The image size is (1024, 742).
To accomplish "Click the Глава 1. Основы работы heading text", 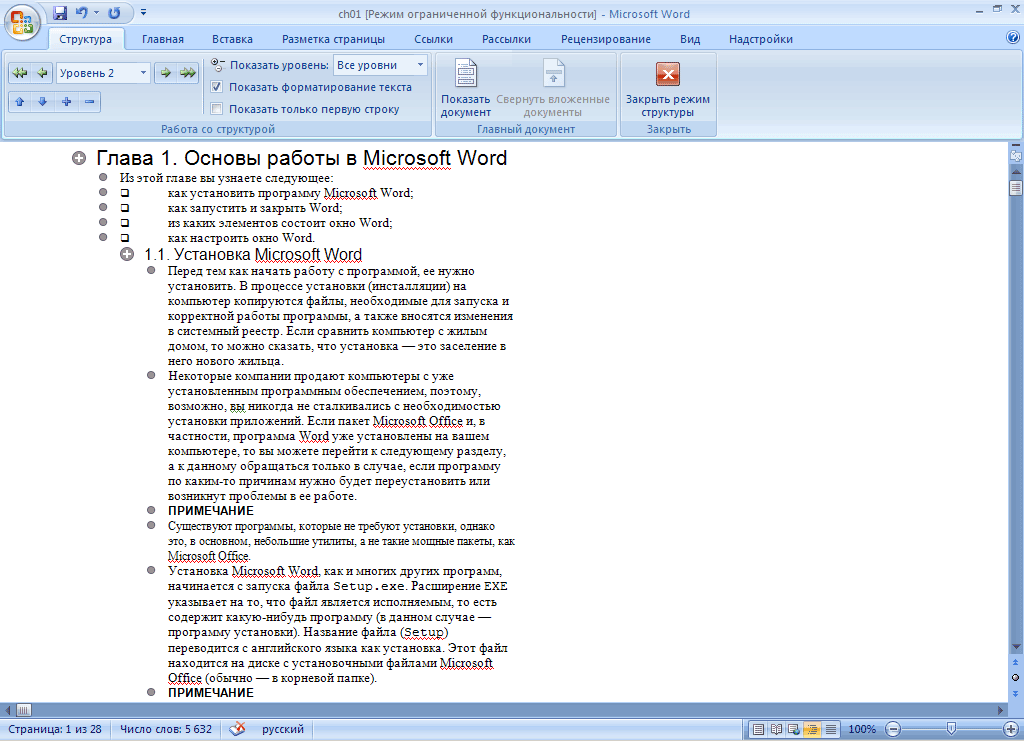I will [302, 158].
